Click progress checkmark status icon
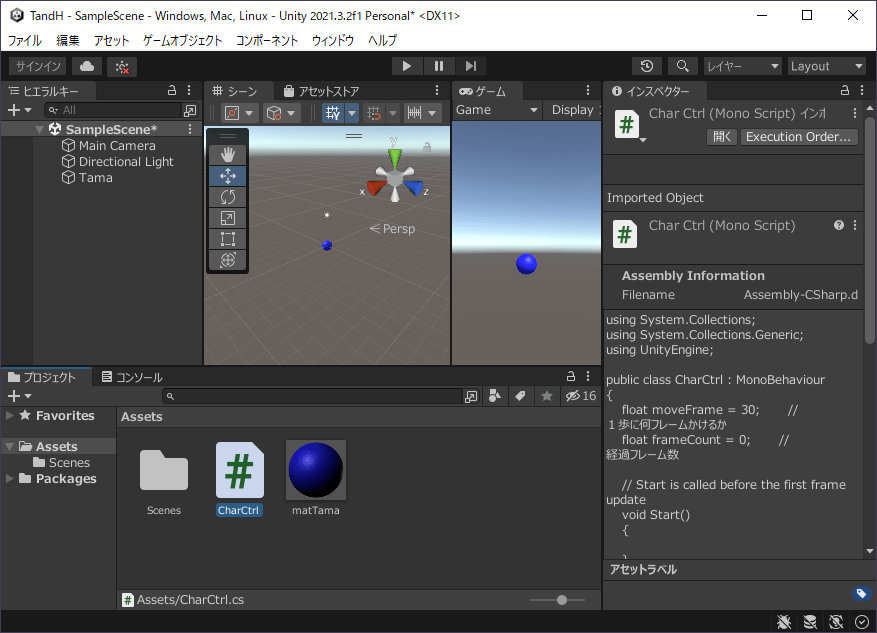 coord(862,621)
